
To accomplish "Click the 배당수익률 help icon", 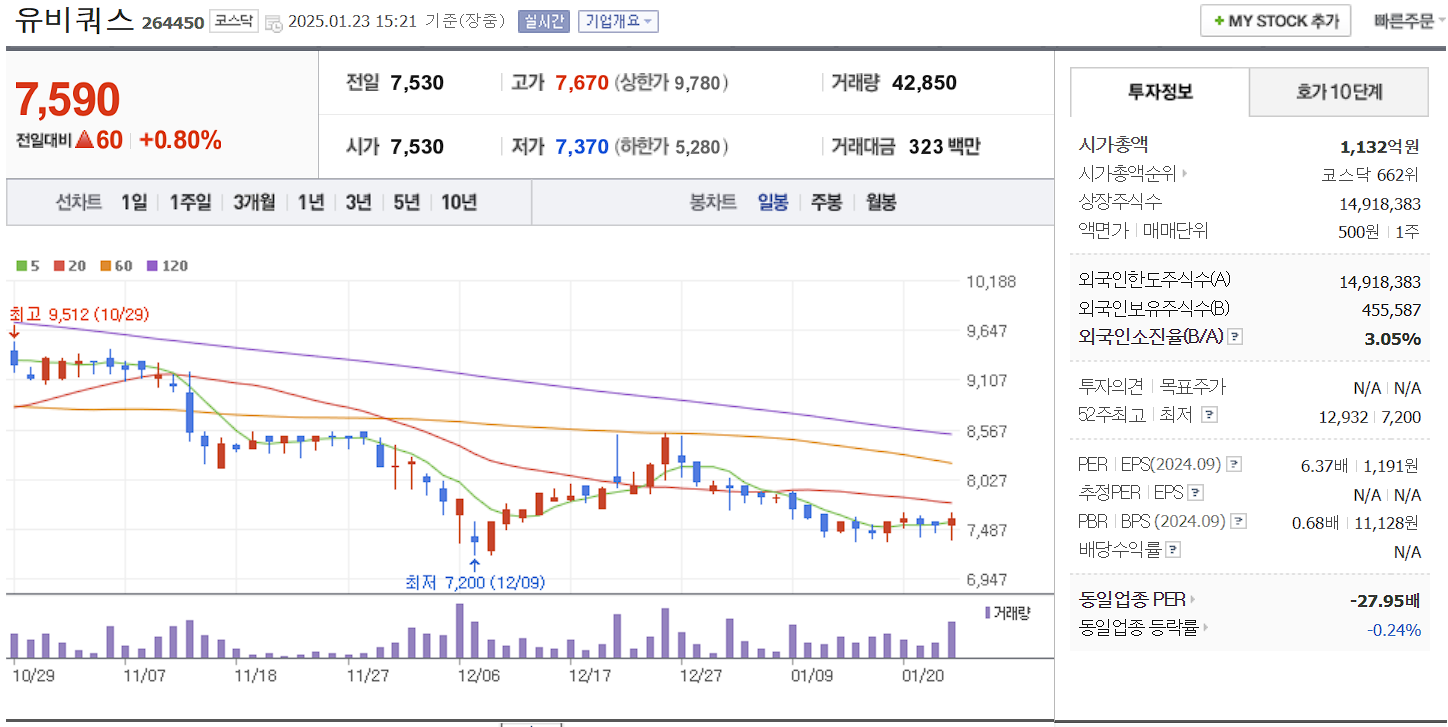I will [1175, 548].
